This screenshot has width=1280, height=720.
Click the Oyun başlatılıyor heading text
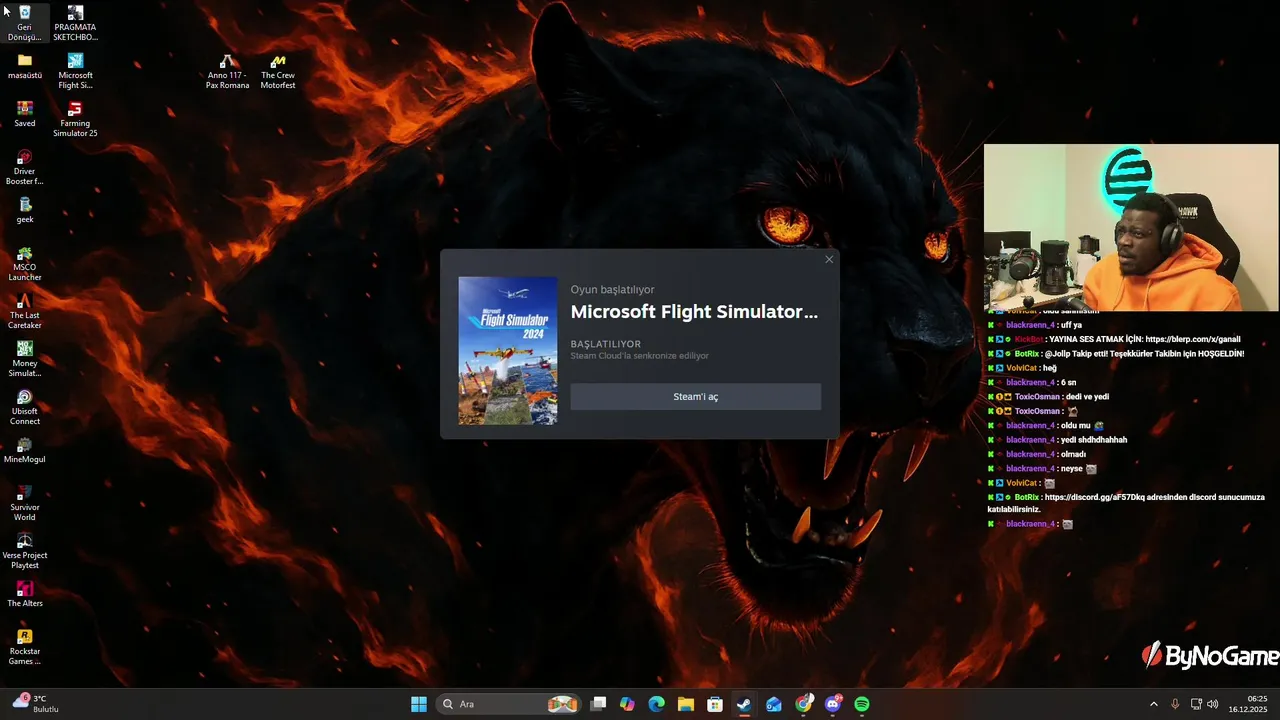tap(613, 289)
